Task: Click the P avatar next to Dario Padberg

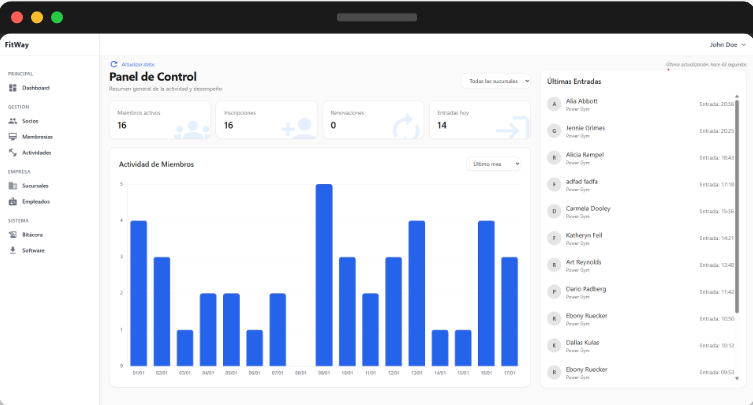Action: tap(554, 292)
